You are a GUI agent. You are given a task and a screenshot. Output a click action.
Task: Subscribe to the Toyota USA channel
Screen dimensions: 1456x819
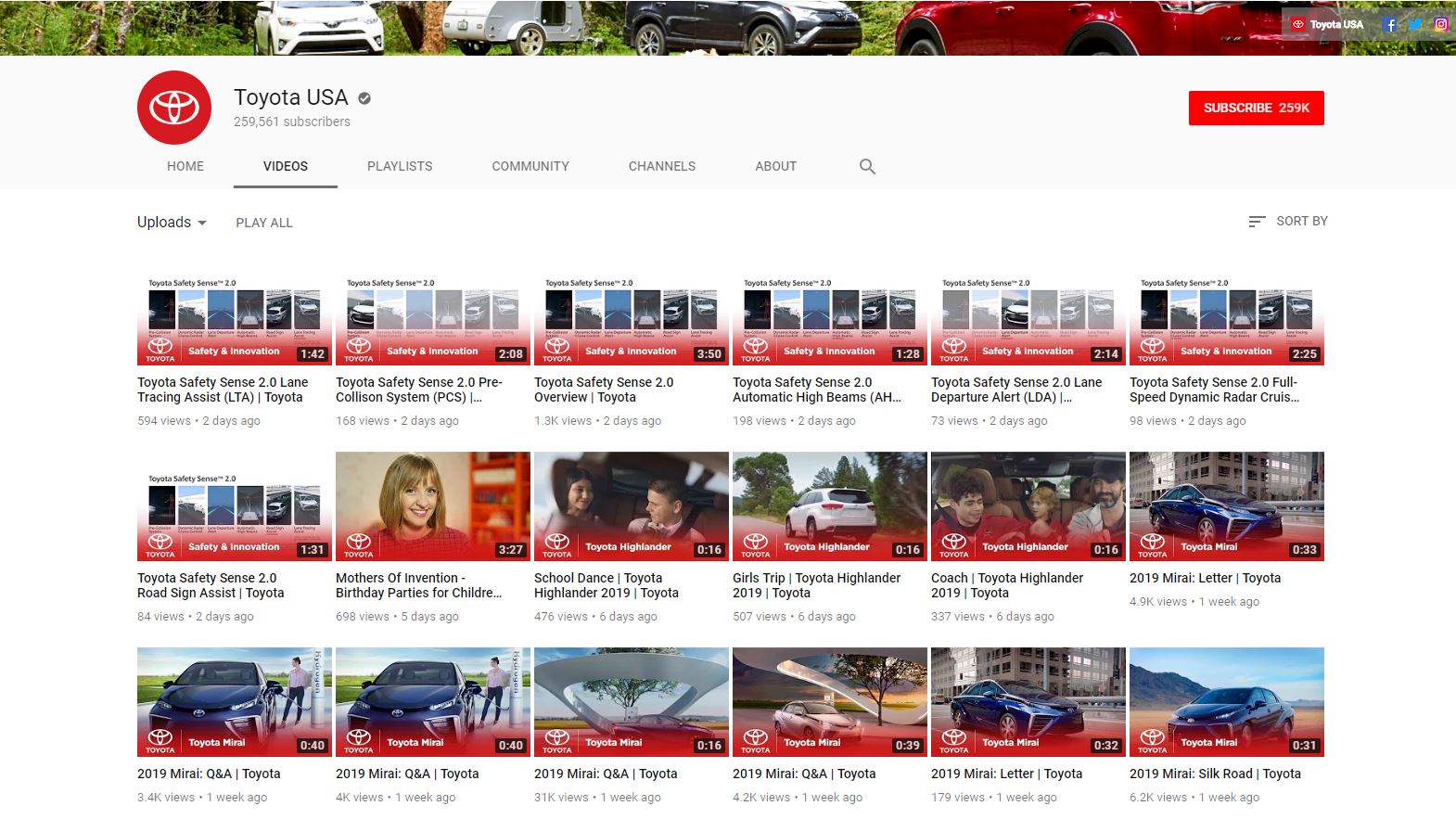pyautogui.click(x=1257, y=109)
